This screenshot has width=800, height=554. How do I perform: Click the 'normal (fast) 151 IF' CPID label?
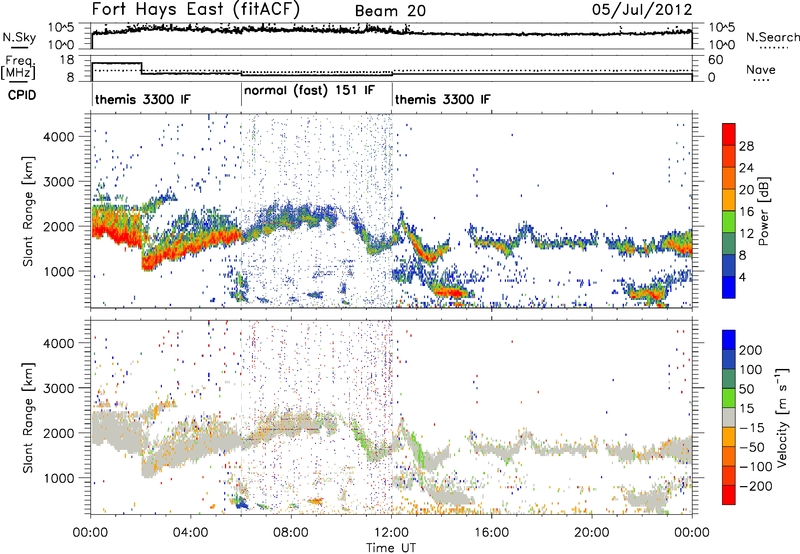(x=309, y=91)
